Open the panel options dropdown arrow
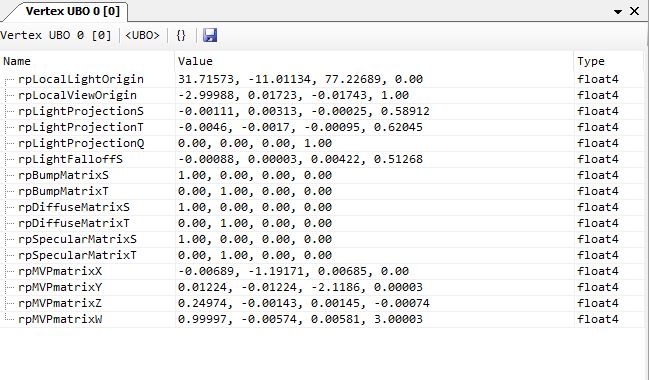Viewport: 649px width, 380px height. point(618,11)
